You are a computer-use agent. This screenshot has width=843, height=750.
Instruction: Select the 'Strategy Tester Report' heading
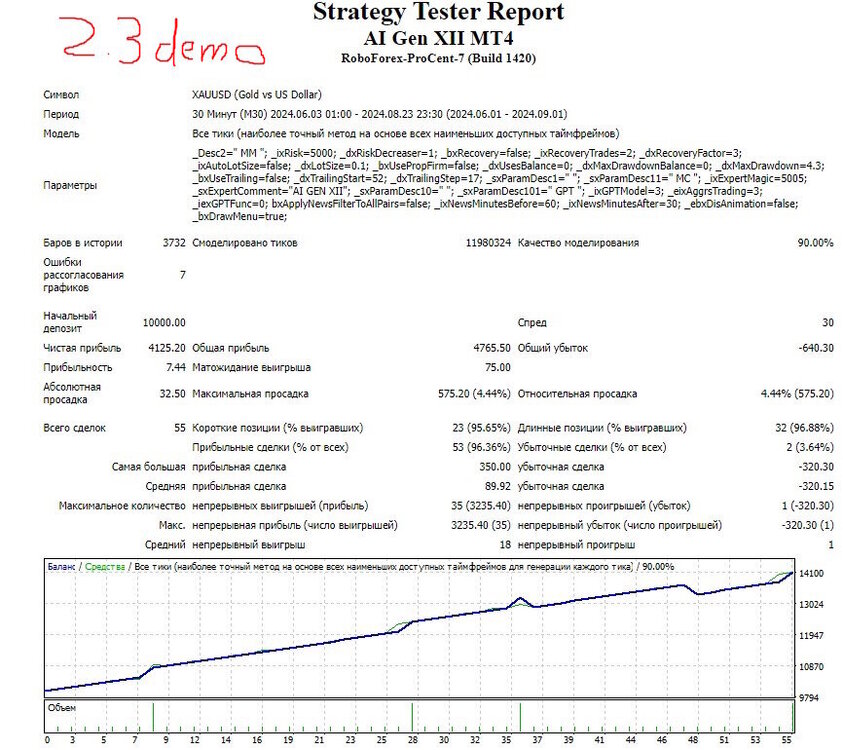tap(438, 12)
